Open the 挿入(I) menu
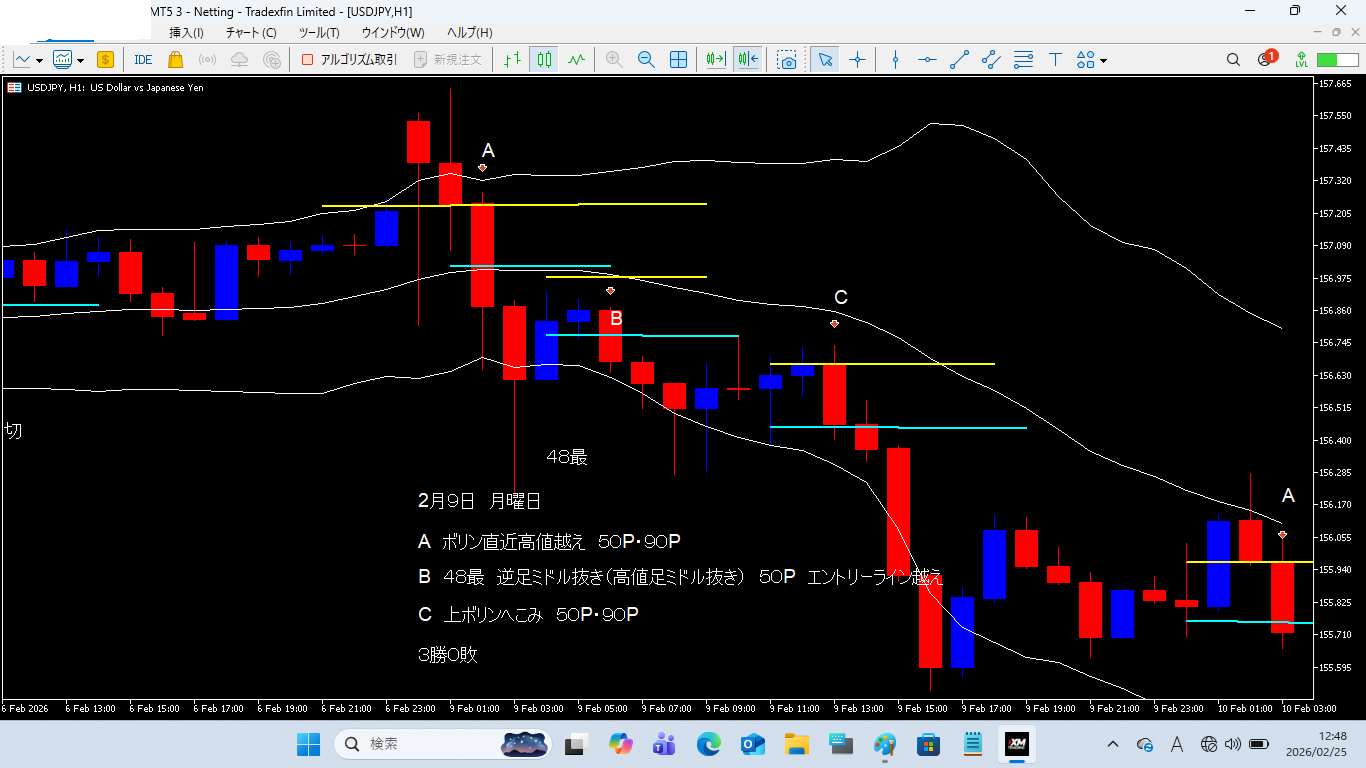 coord(186,33)
